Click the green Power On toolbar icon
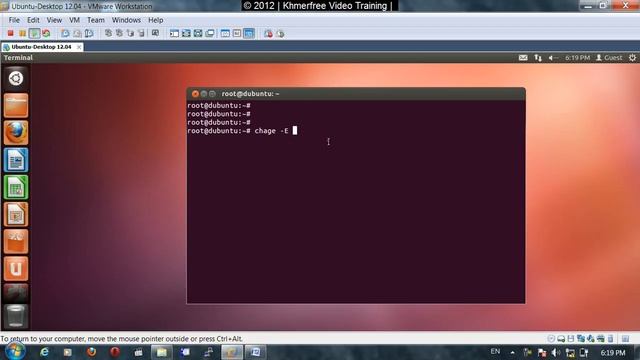 34,33
